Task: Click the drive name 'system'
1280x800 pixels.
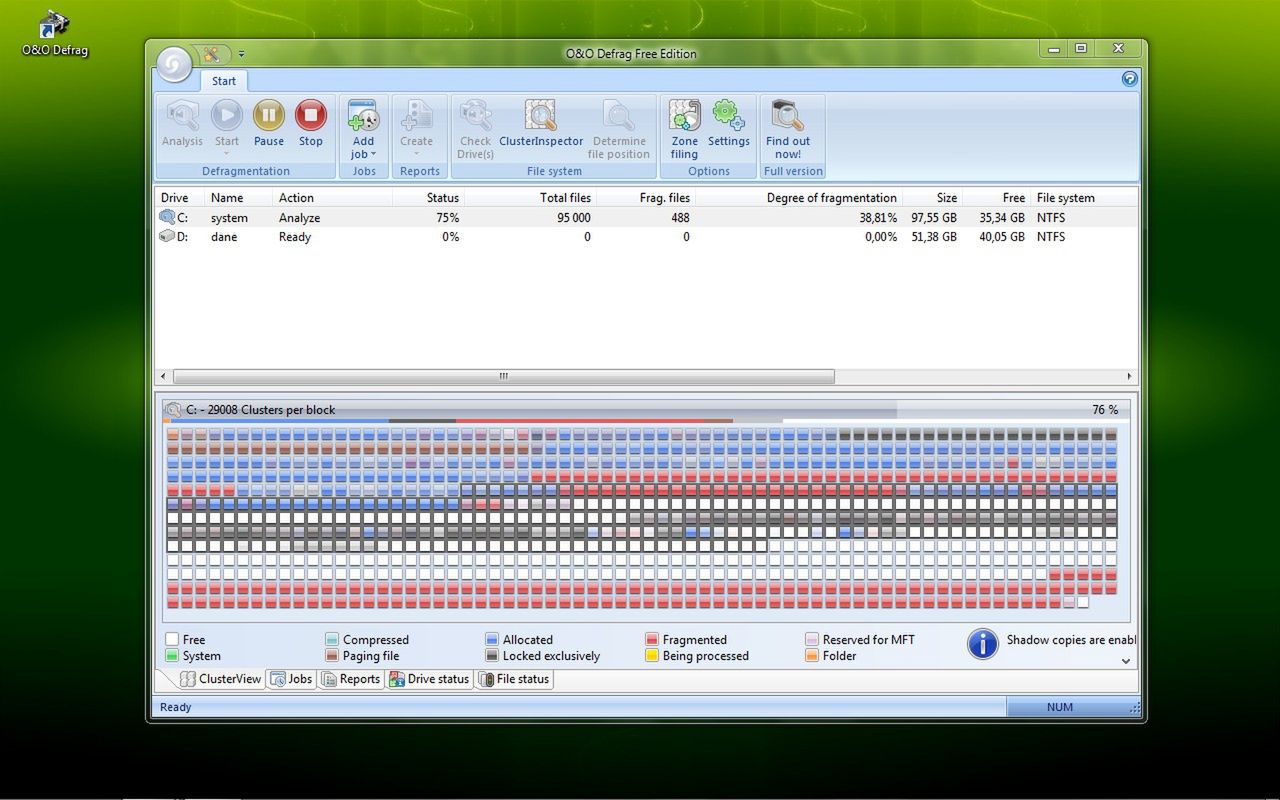Action: point(229,218)
